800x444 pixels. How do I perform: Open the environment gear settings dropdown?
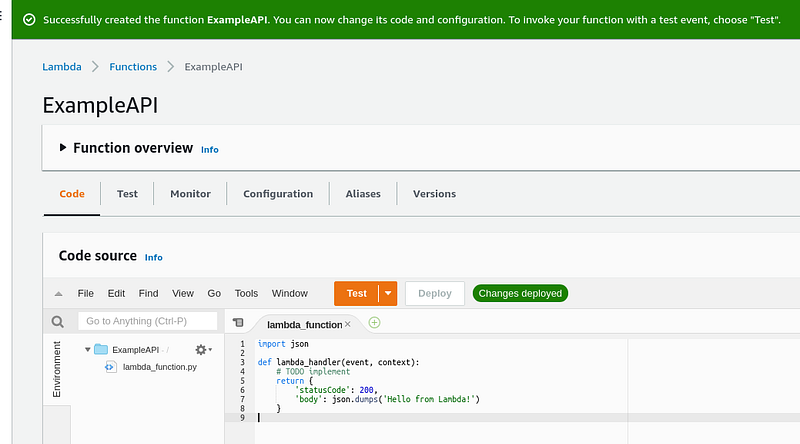204,350
